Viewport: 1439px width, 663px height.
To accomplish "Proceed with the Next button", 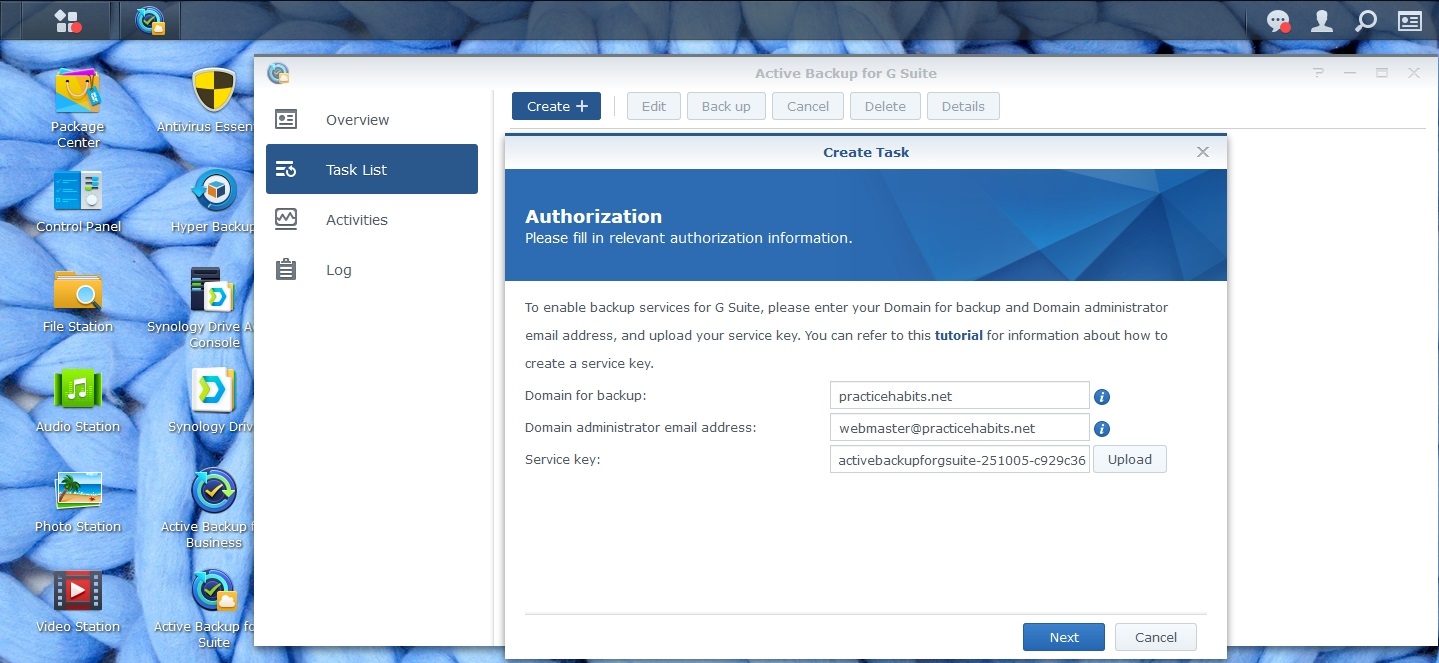I will click(x=1064, y=637).
